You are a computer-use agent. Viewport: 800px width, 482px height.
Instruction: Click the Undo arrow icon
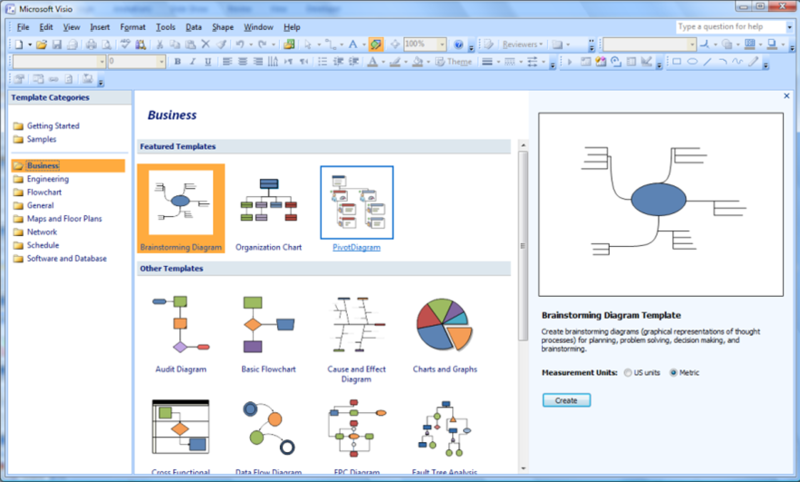click(x=240, y=44)
